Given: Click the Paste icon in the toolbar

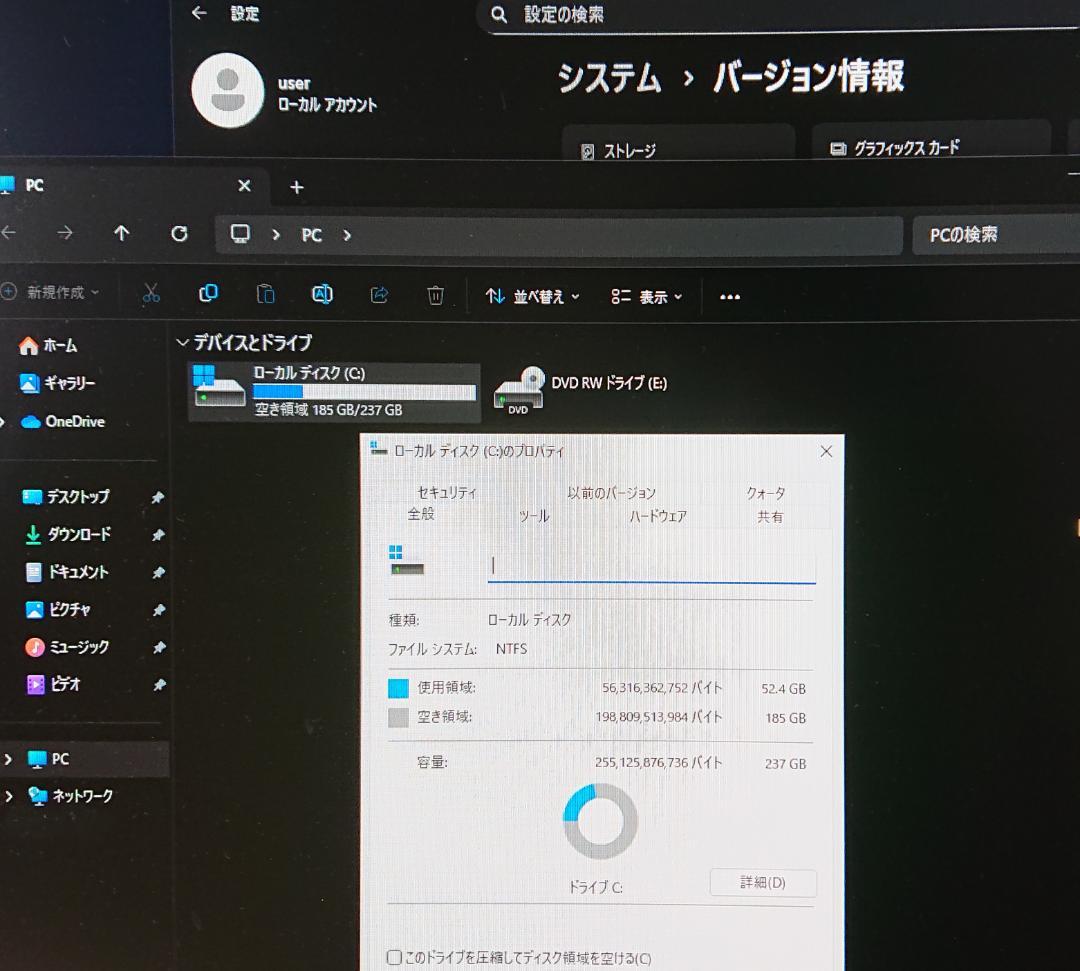Looking at the screenshot, I should pyautogui.click(x=265, y=294).
